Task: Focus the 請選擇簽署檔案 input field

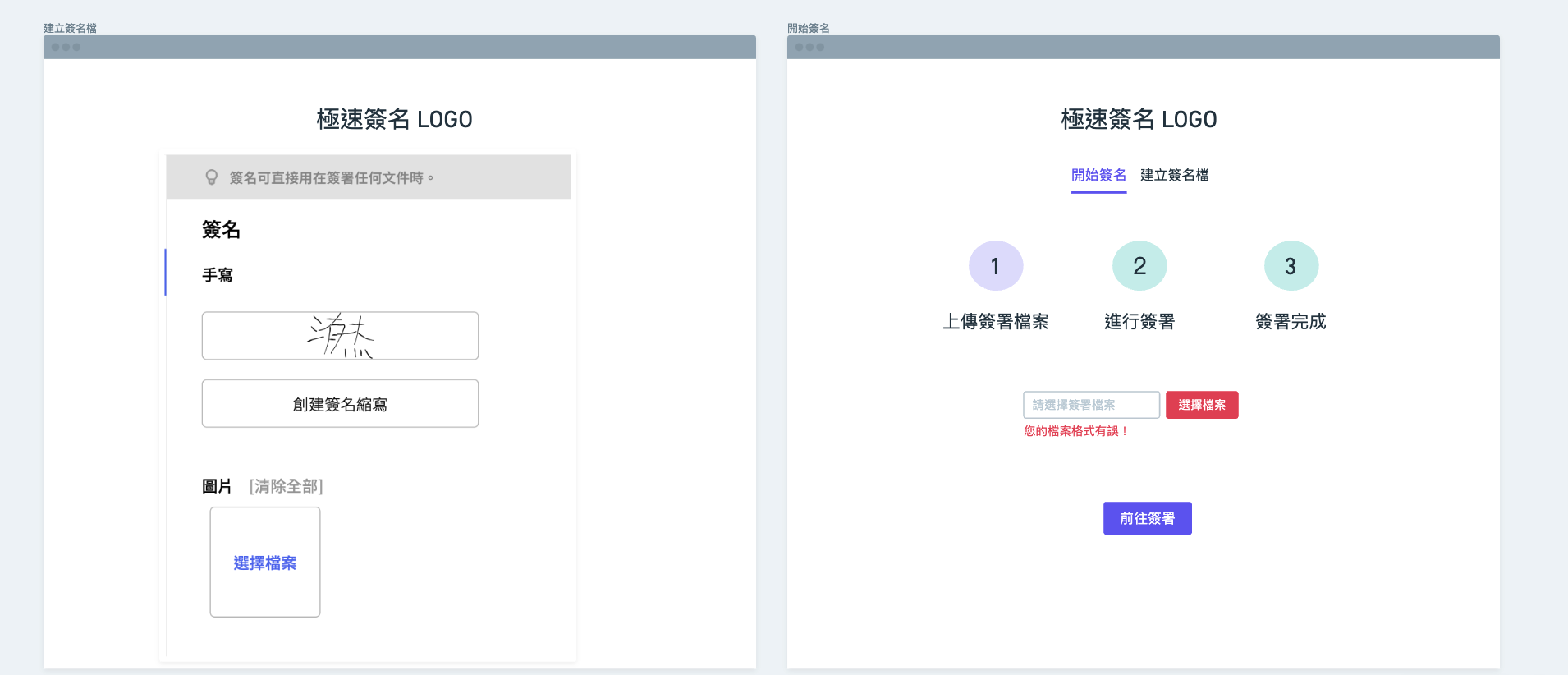Action: pos(1090,405)
